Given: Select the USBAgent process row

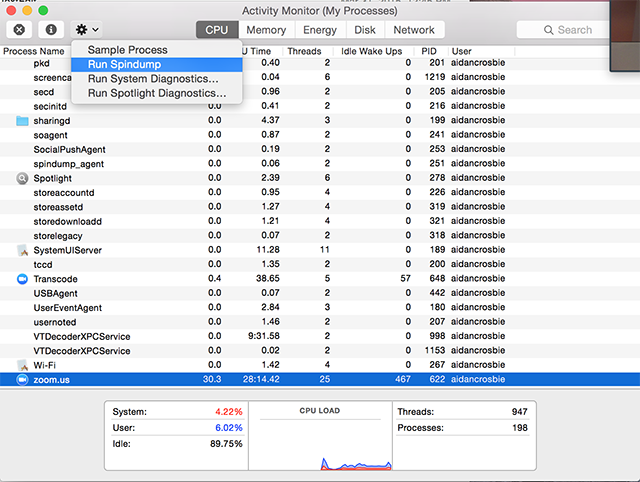Looking at the screenshot, I should [x=320, y=293].
